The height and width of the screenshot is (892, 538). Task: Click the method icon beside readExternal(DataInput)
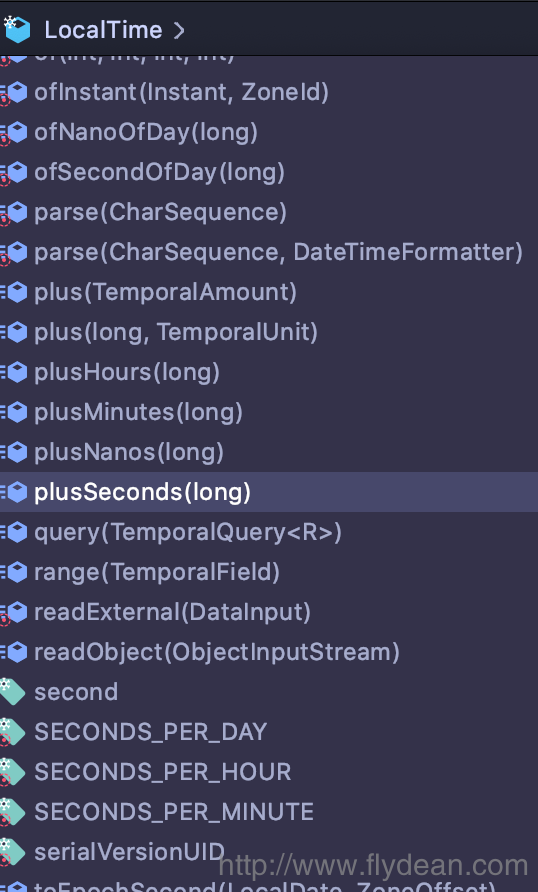click(x=14, y=613)
